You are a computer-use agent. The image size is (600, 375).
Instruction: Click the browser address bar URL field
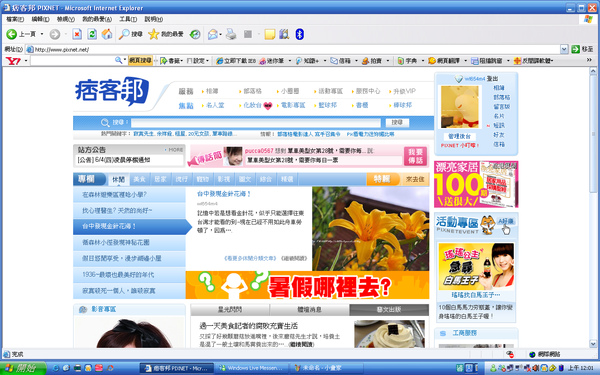pyautogui.click(x=293, y=49)
